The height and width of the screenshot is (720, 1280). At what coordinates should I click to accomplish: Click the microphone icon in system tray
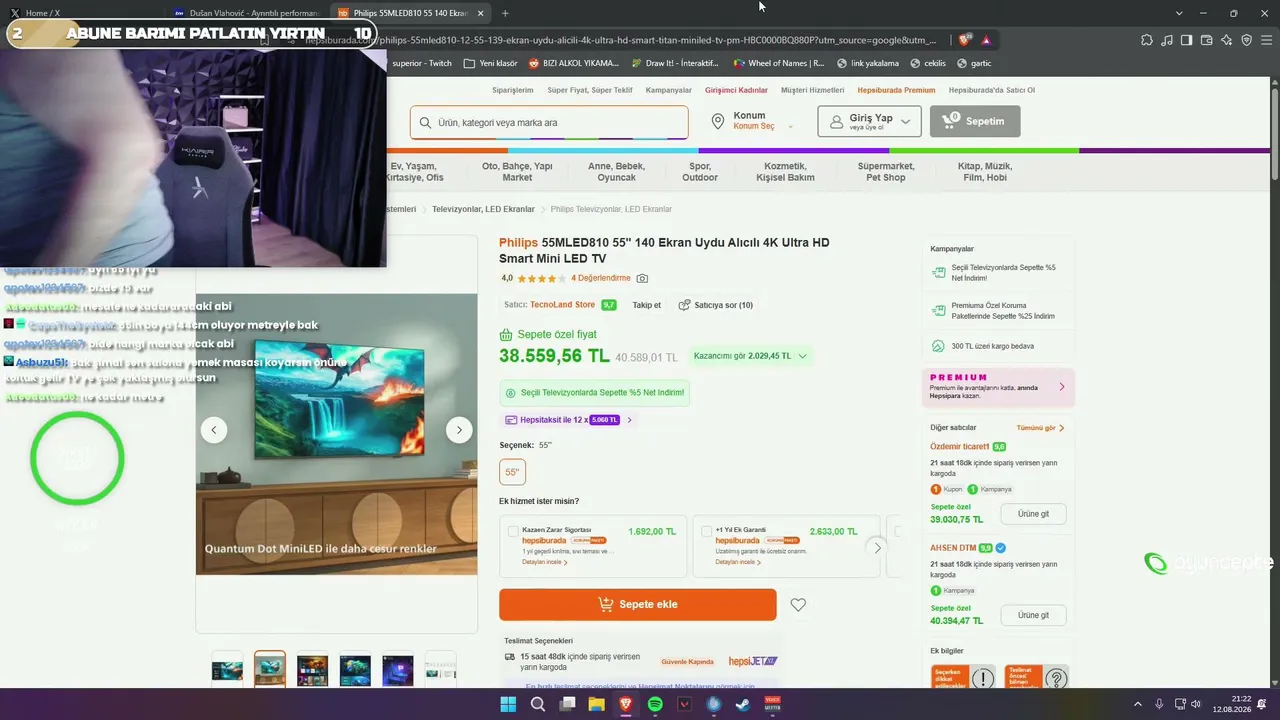1157,705
